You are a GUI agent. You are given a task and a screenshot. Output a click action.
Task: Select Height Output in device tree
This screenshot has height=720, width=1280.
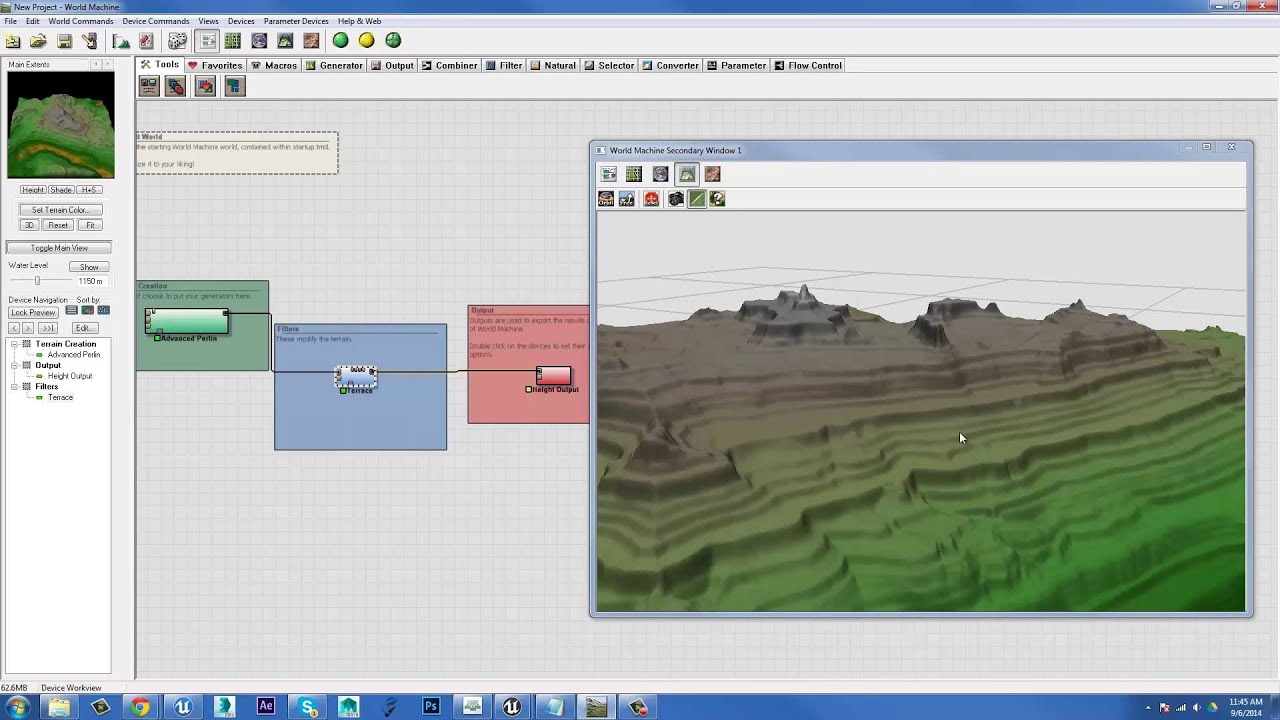tap(70, 376)
